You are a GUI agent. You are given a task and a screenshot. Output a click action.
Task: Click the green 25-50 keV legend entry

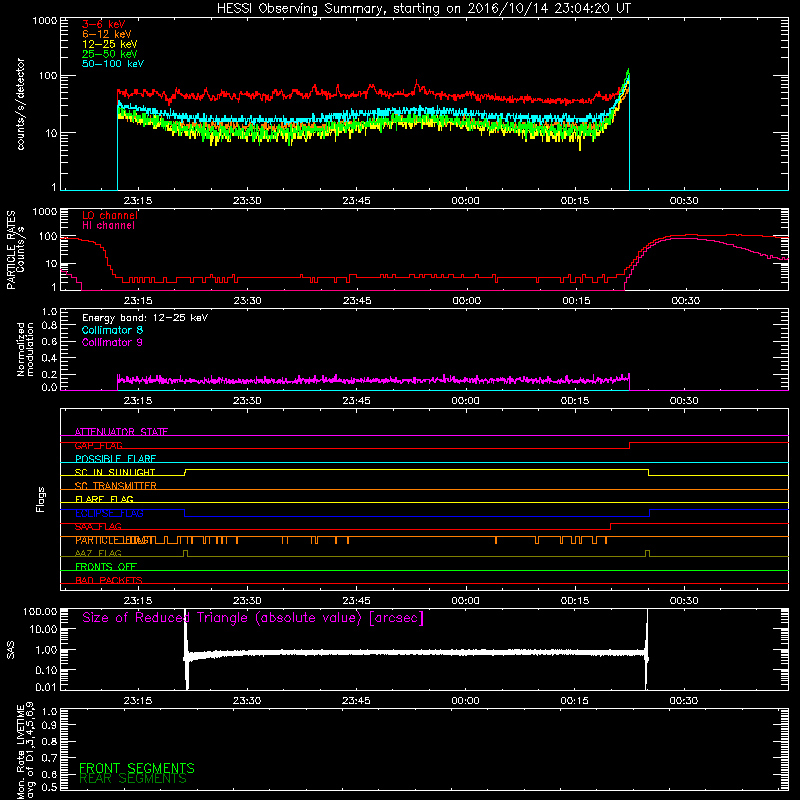pos(110,54)
